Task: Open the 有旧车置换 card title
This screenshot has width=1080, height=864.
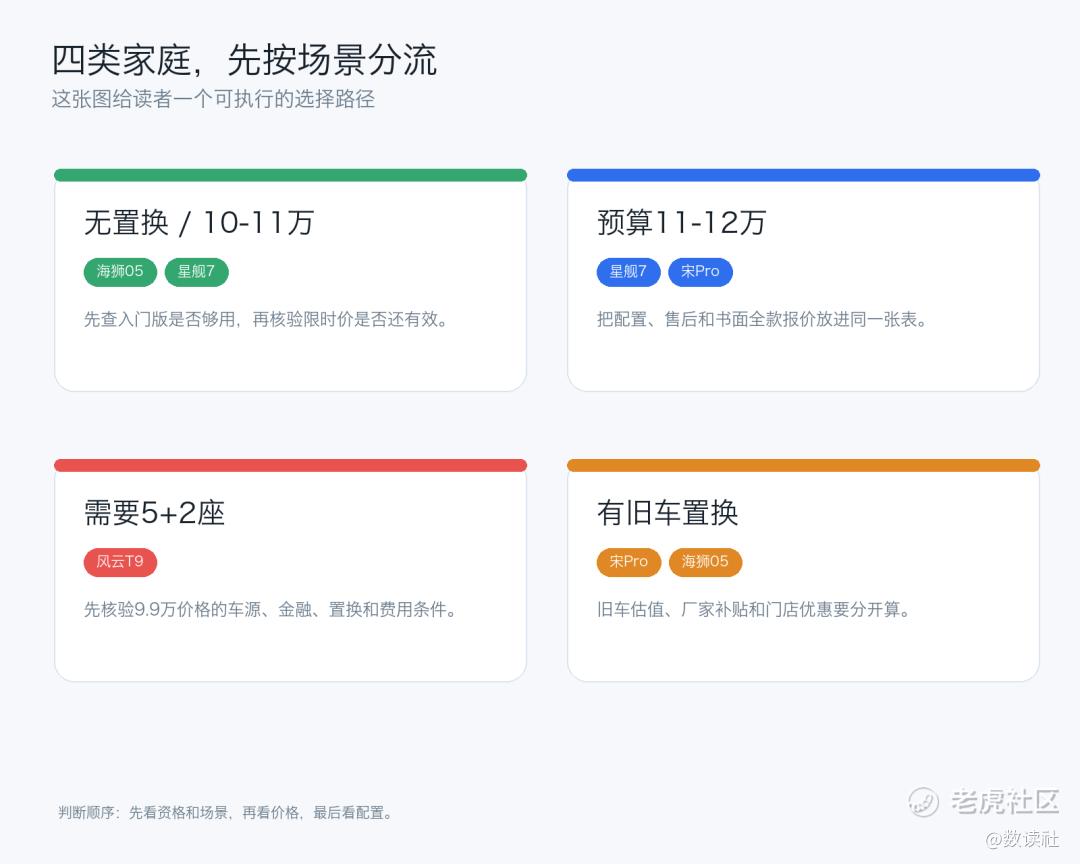Action: pyautogui.click(x=667, y=513)
